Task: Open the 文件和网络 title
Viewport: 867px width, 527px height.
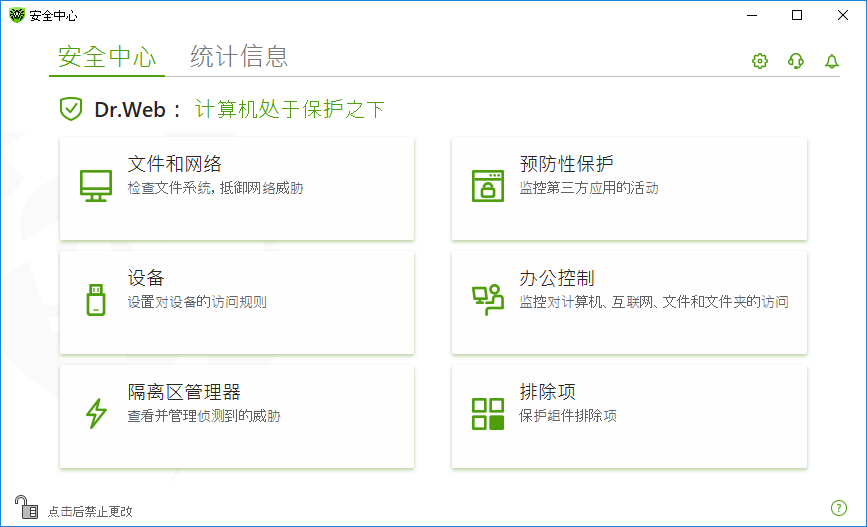Action: pos(175,164)
